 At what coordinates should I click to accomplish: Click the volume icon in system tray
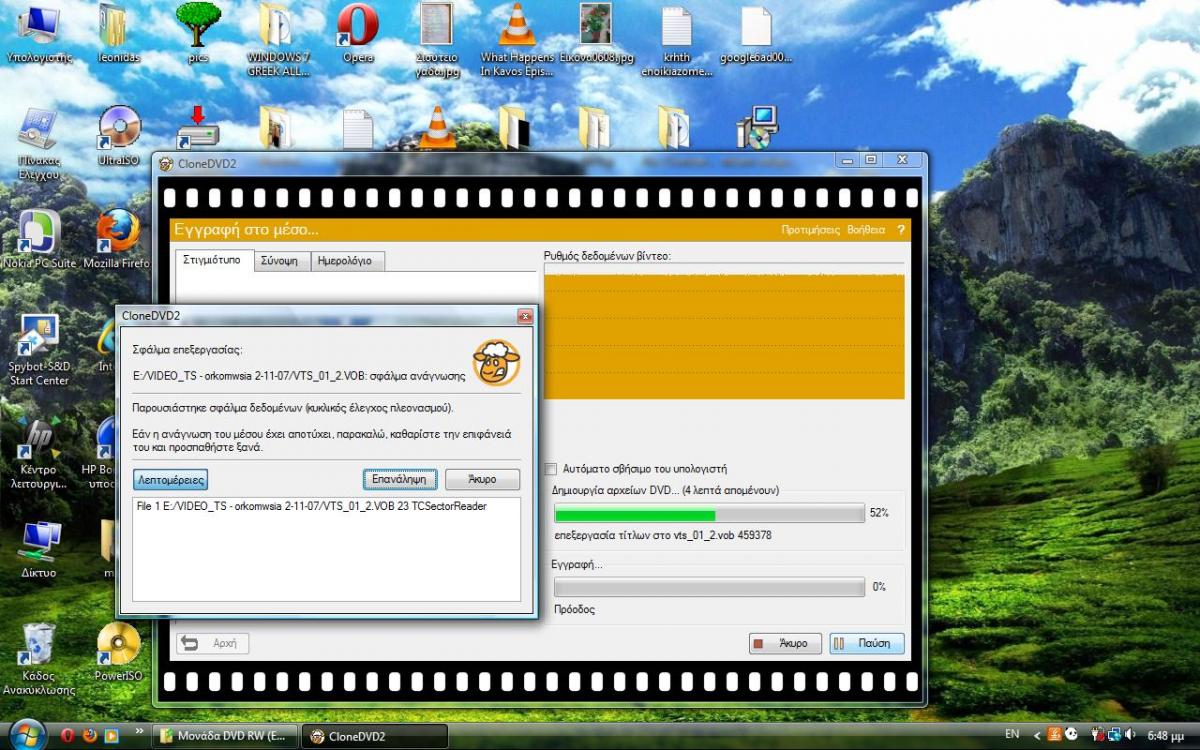coord(1130,735)
